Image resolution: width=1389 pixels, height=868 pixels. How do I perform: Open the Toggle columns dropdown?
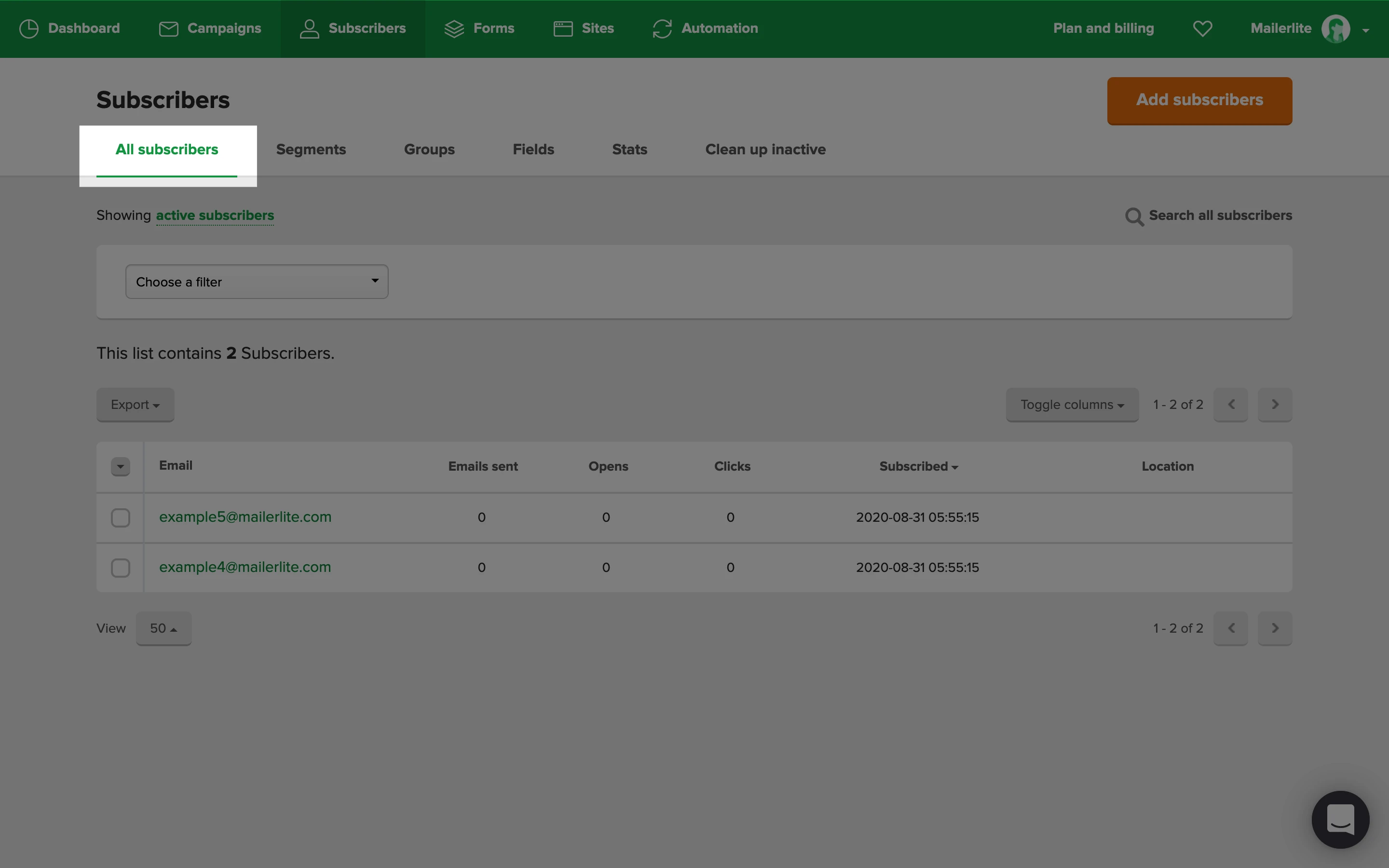(1072, 405)
